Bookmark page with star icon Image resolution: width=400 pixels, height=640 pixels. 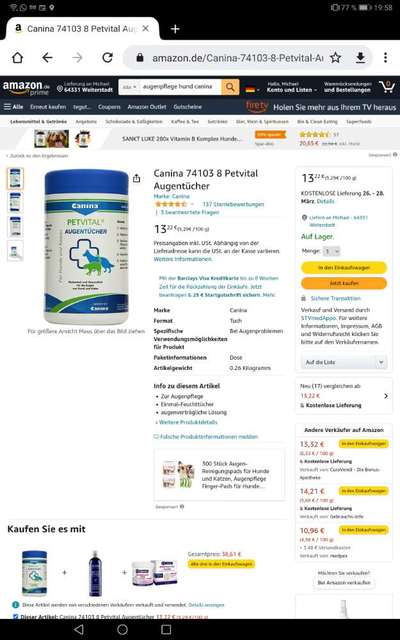pyautogui.click(x=336, y=58)
